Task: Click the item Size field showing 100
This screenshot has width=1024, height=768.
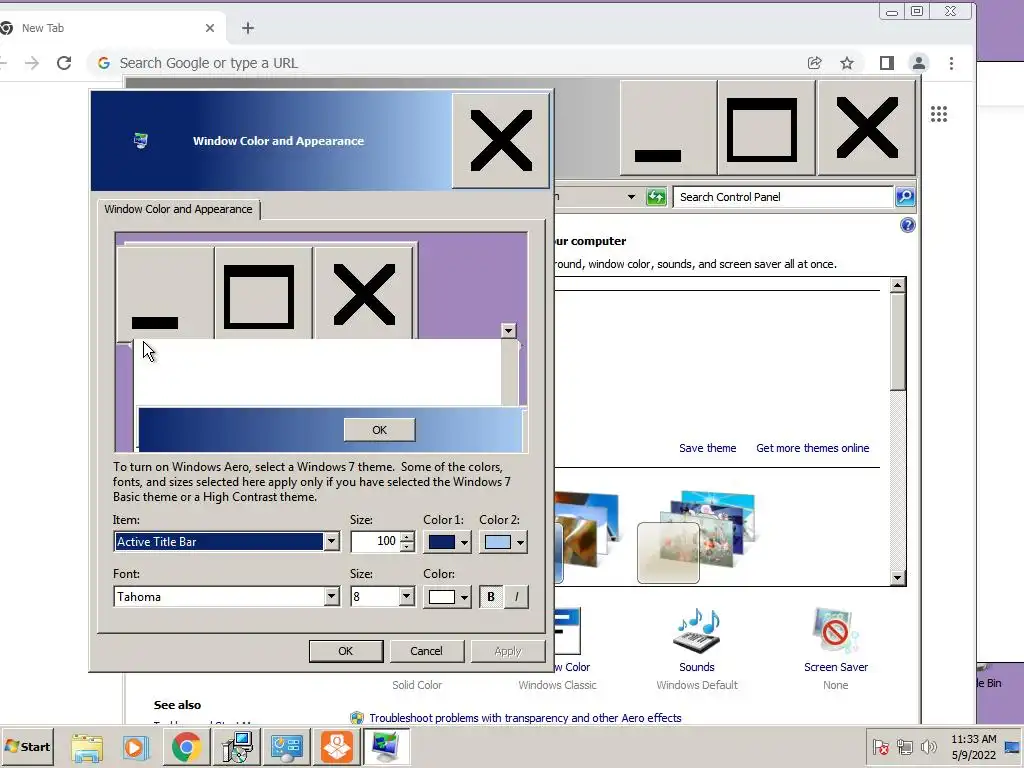Action: [x=376, y=541]
